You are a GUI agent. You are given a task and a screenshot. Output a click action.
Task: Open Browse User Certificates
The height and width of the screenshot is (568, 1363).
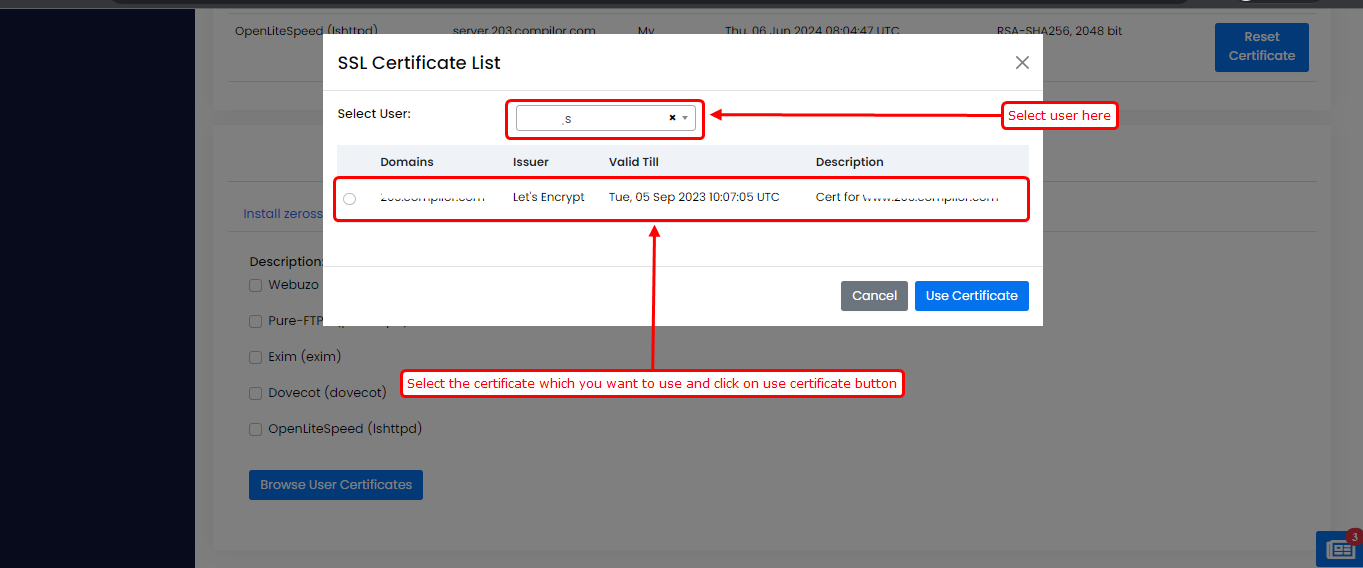(x=336, y=485)
